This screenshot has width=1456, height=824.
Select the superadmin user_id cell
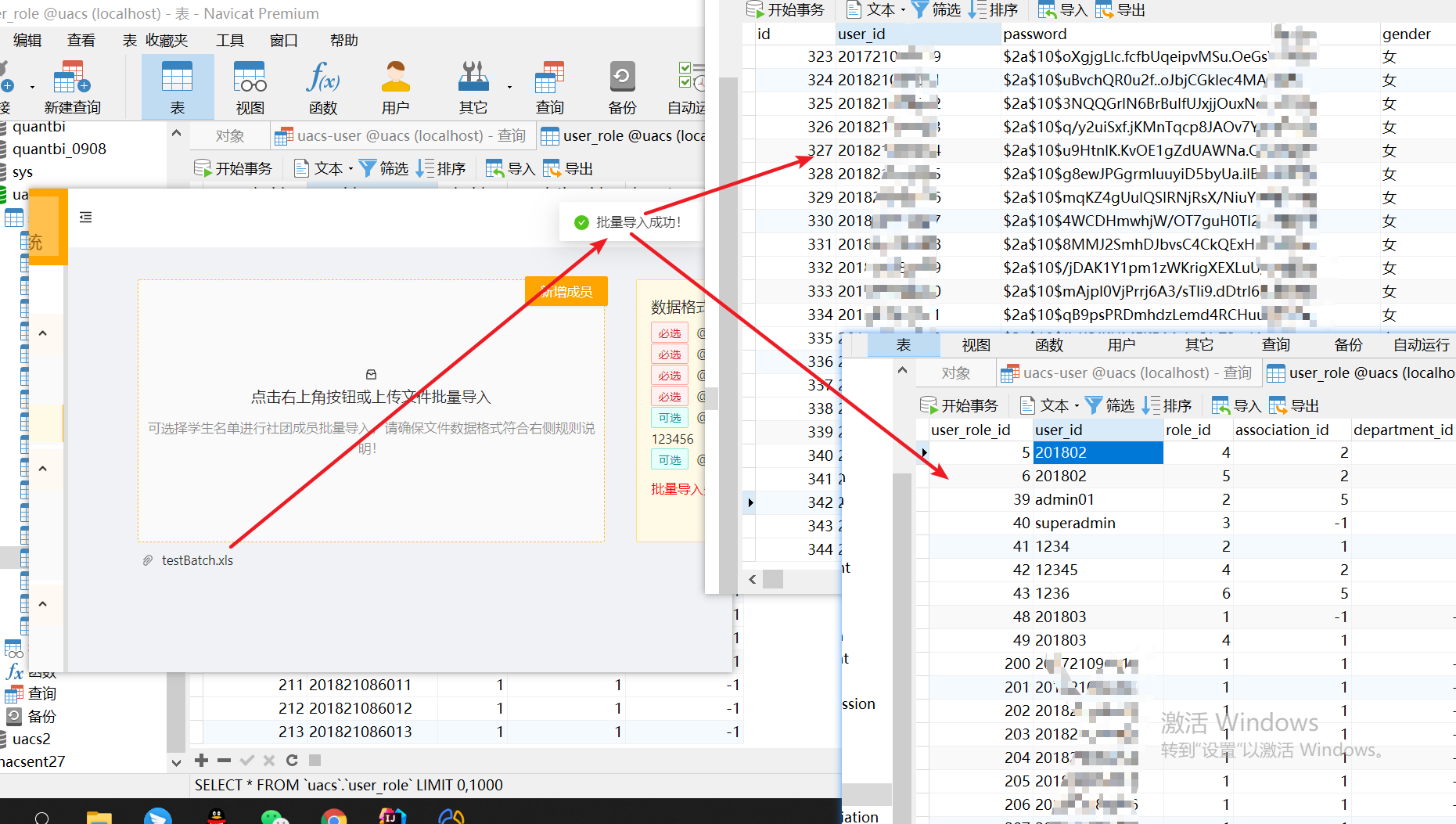[1098, 523]
